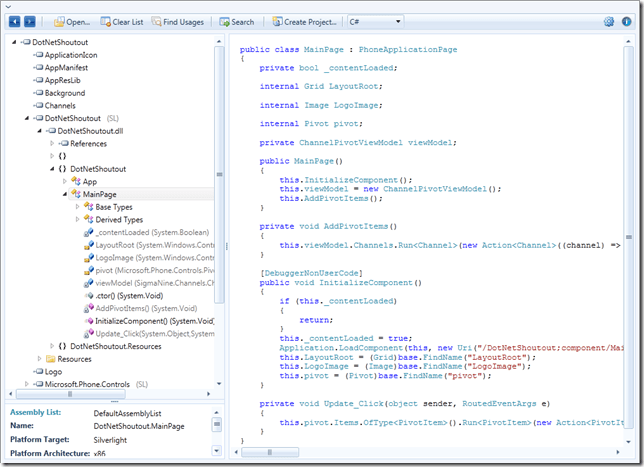Select the Logo tree node
Image resolution: width=644 pixels, height=467 pixels.
[53, 372]
